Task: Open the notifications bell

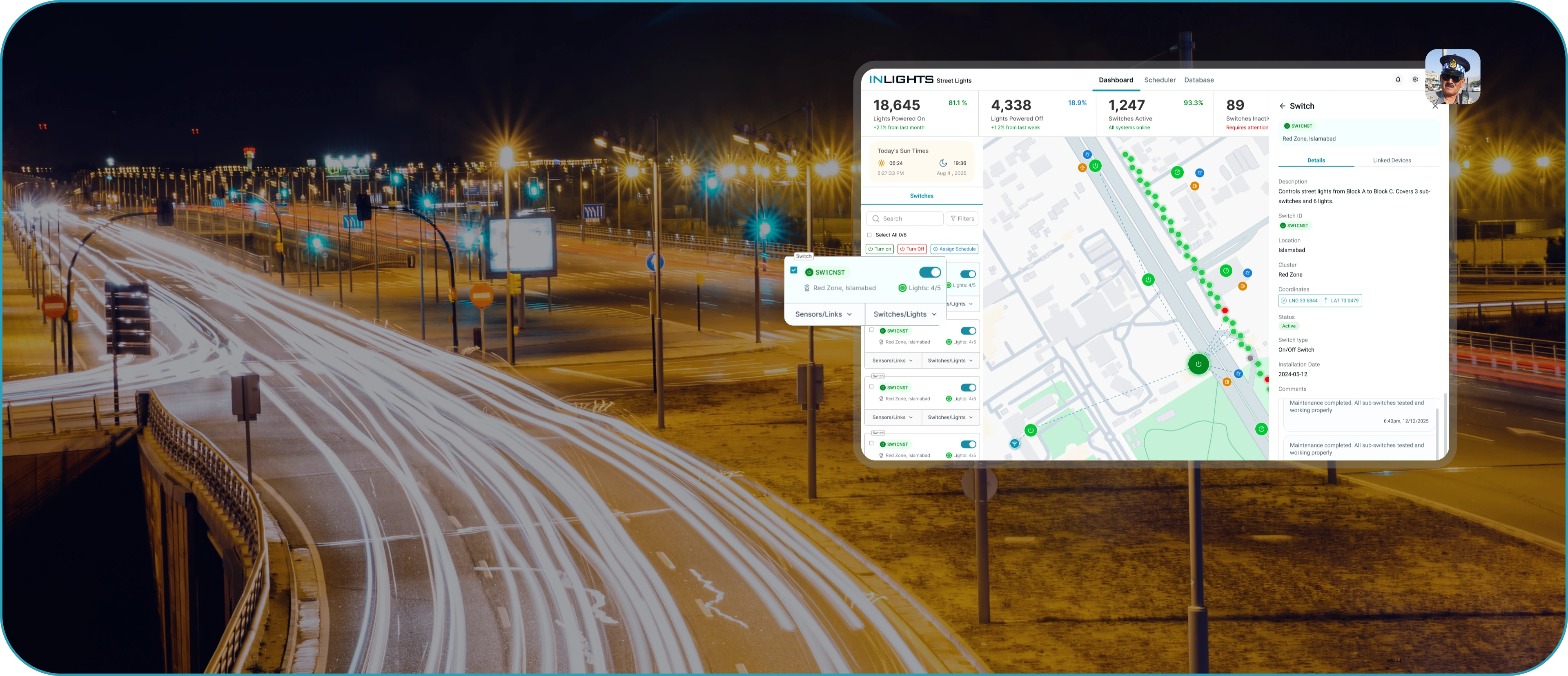Action: (x=1398, y=80)
